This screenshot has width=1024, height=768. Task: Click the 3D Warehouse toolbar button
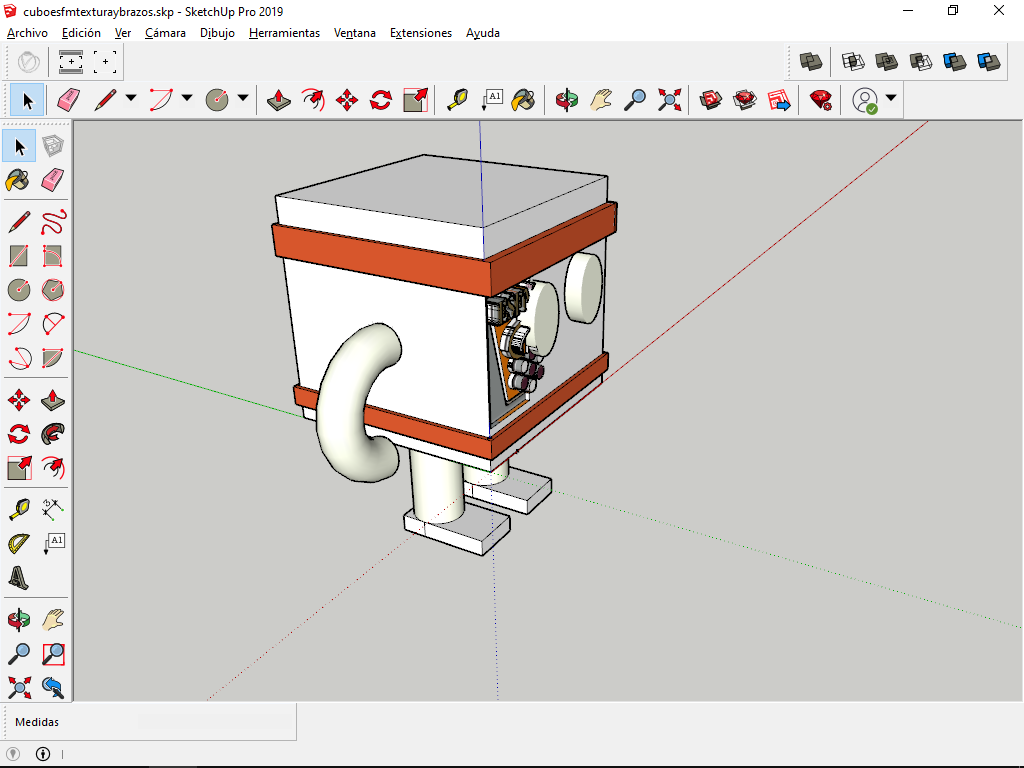(x=711, y=100)
